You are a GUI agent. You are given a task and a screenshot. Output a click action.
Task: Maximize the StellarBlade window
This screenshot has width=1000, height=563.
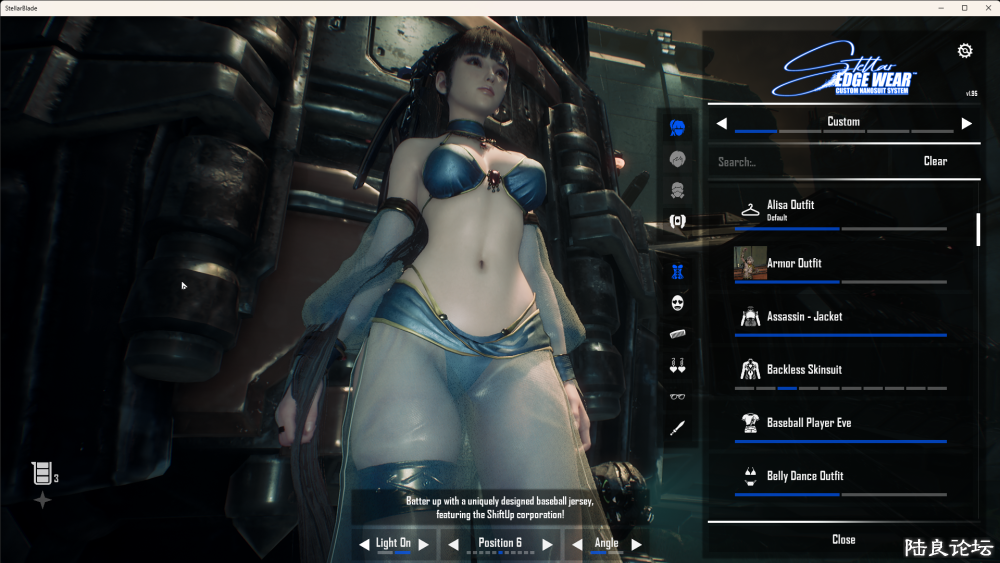click(964, 8)
